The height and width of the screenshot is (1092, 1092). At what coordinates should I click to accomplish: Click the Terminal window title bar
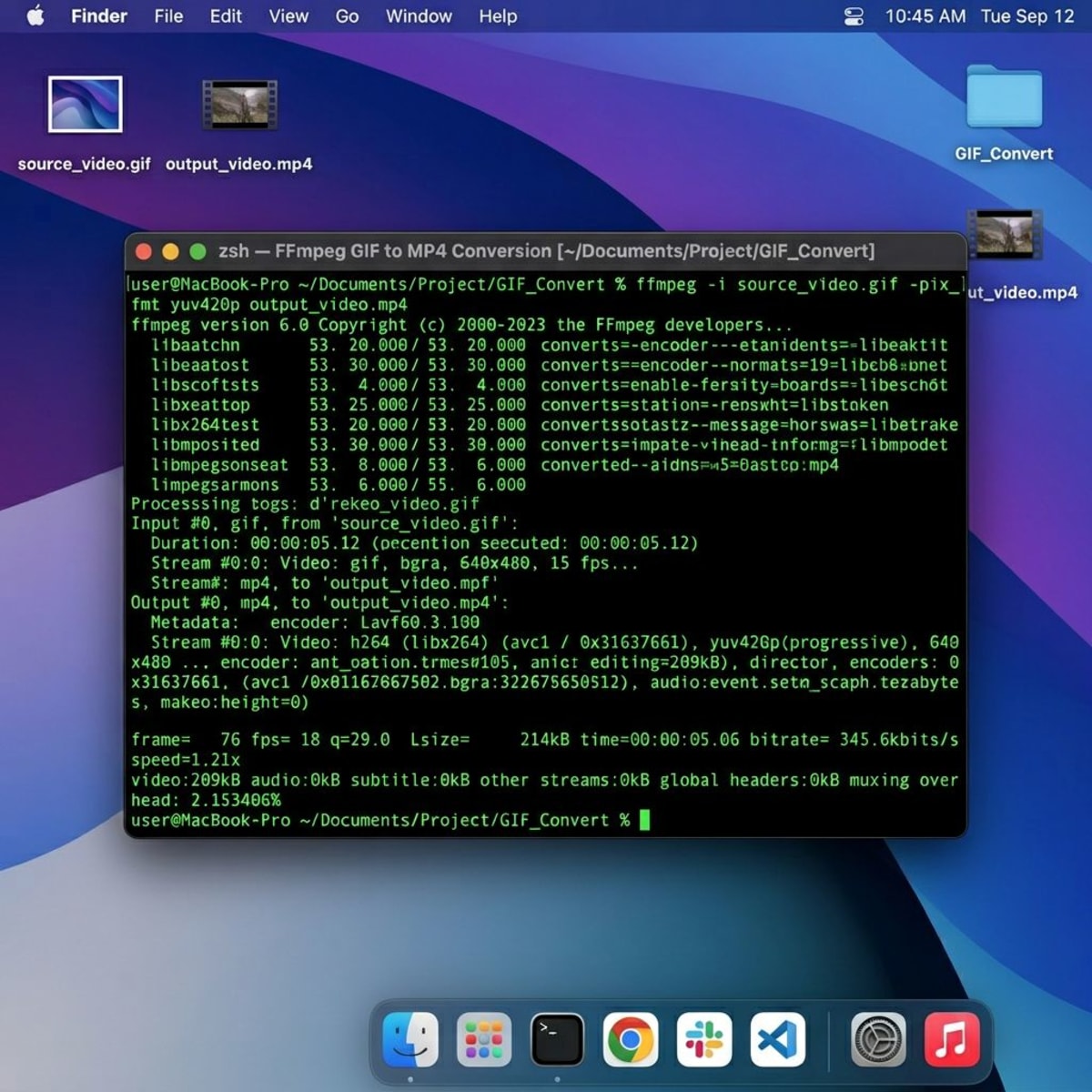[546, 250]
